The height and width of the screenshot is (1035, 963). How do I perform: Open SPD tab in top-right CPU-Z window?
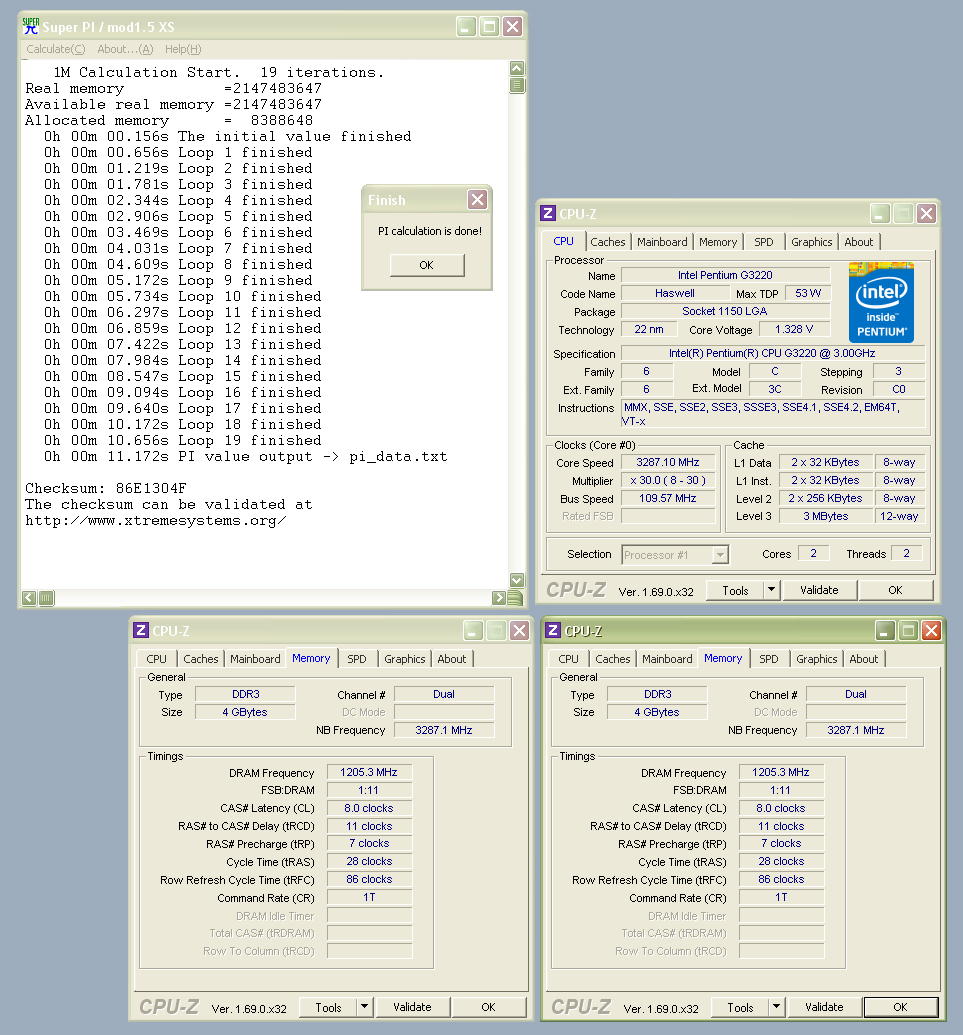coord(764,242)
